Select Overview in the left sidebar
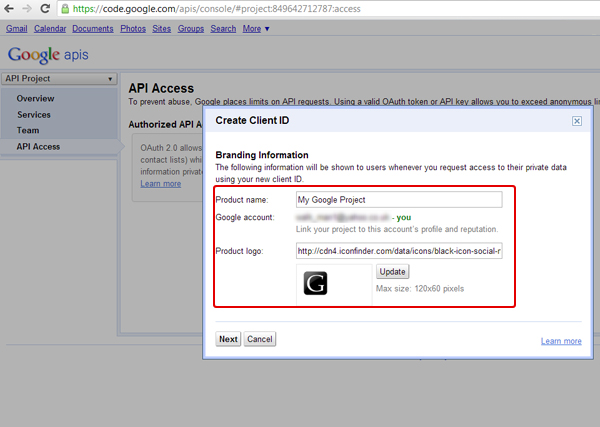The image size is (600, 427). [35, 98]
